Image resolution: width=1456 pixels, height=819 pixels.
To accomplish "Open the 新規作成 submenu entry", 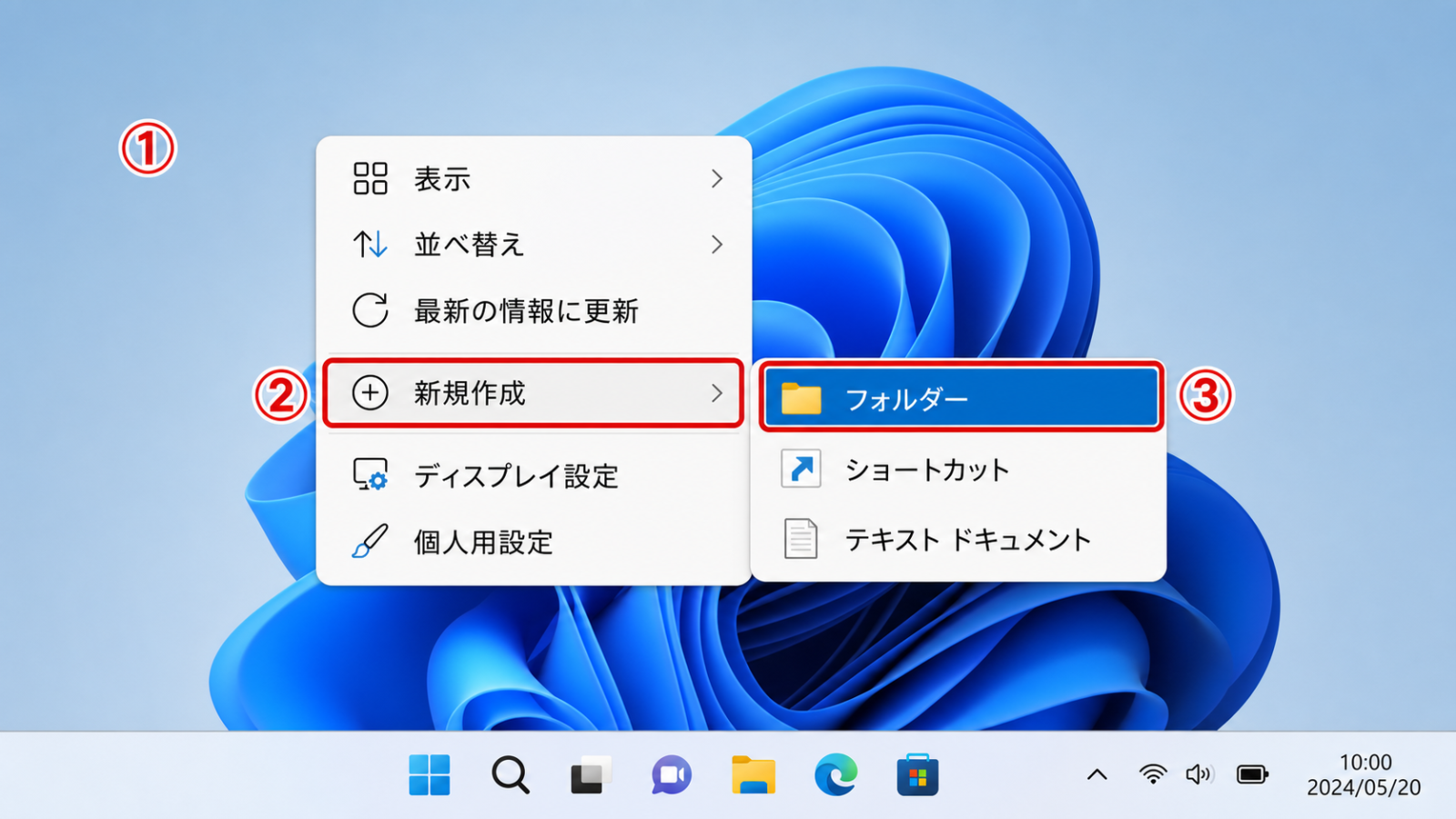I will (x=533, y=393).
